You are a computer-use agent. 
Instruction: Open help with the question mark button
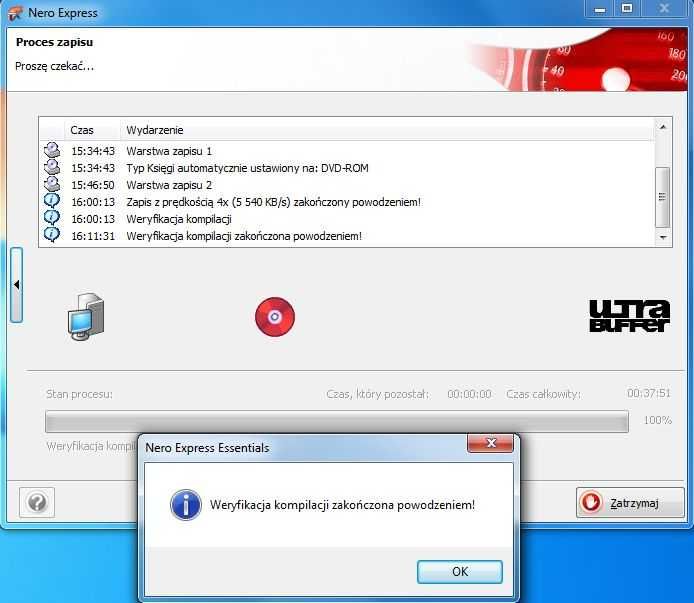tap(37, 502)
